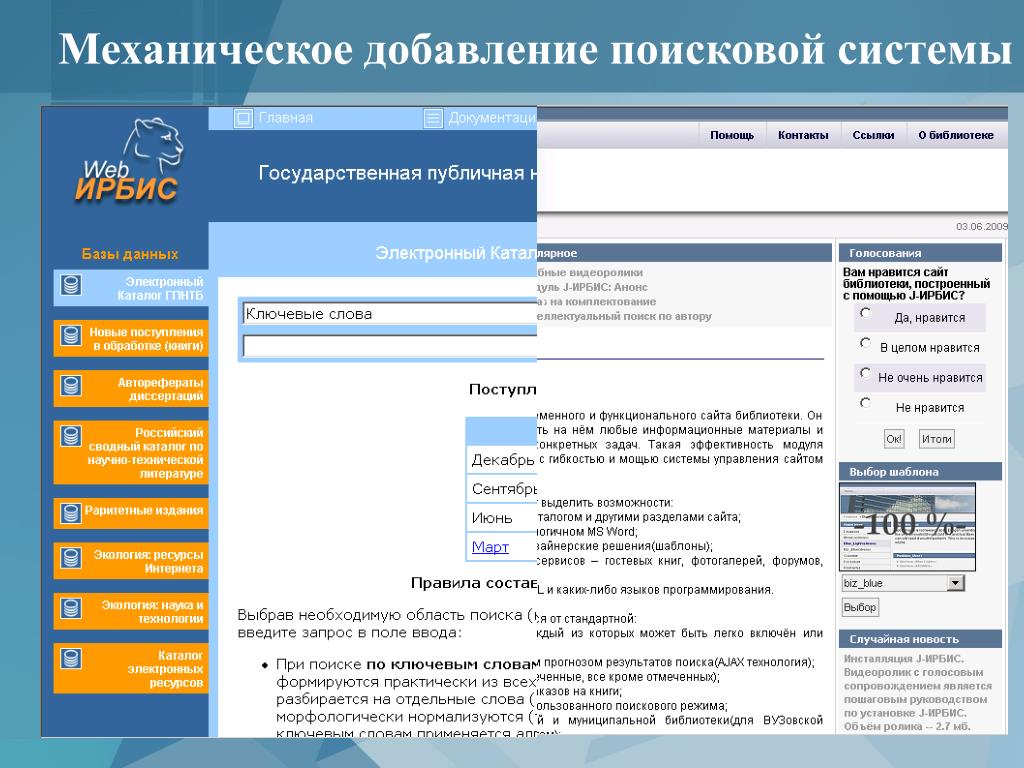Click database icon beside Каталог электронных ресурсов
Viewport: 1024px width, 768px height.
coord(71,658)
